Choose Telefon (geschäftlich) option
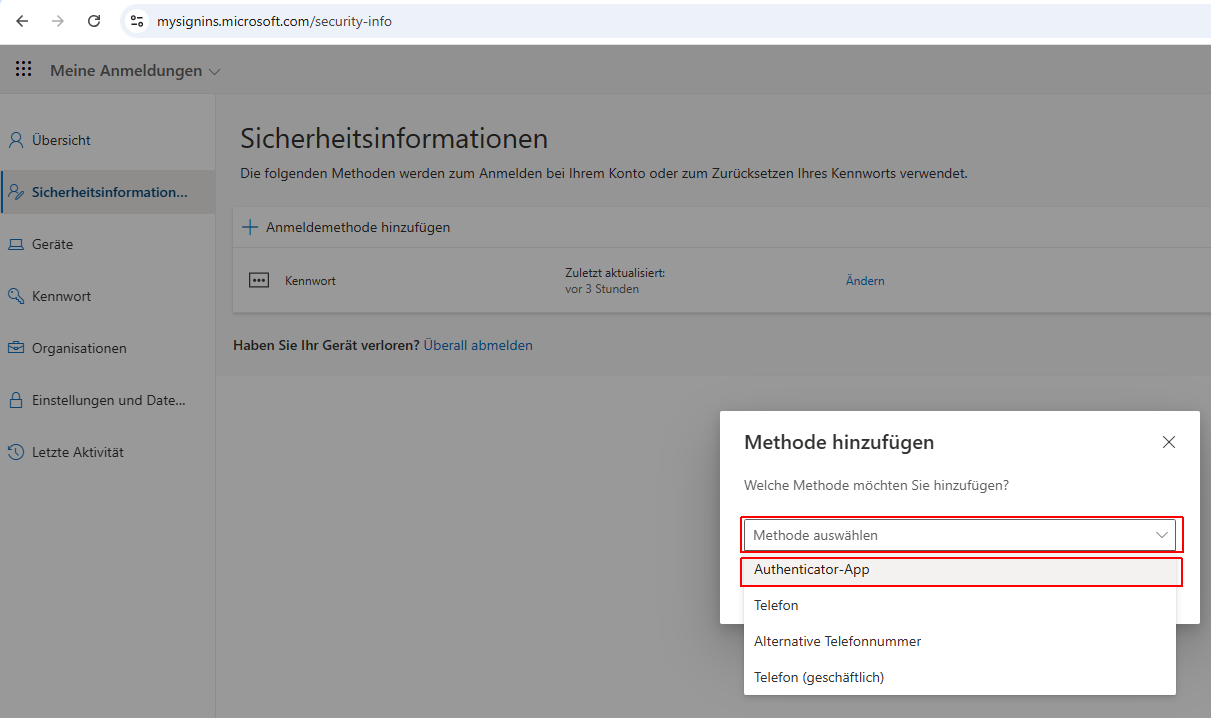 coord(960,677)
